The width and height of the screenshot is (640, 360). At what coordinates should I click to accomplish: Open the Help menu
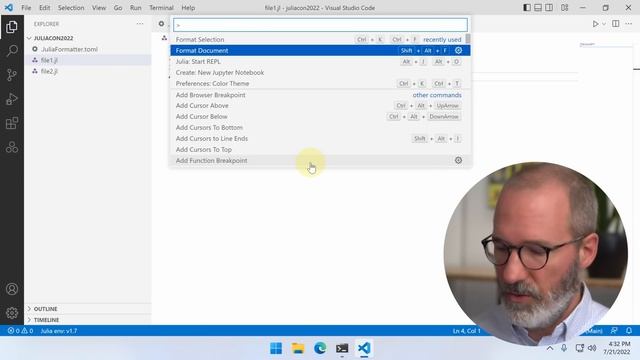coord(188,8)
